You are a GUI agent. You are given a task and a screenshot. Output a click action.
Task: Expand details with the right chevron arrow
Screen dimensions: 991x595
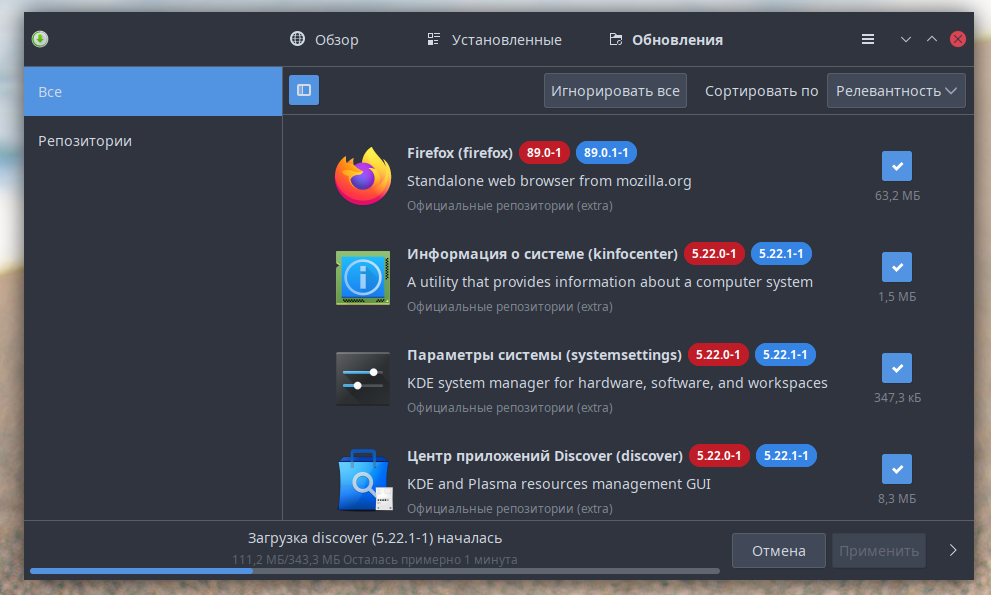point(953,550)
